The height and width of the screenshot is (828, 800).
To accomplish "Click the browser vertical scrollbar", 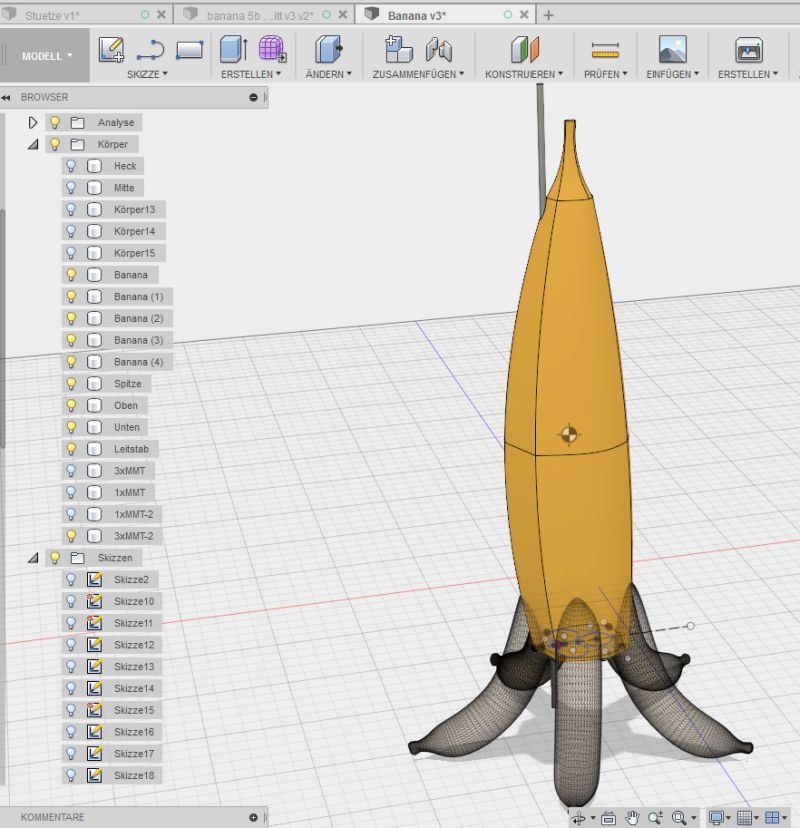I will pyautogui.click(x=3, y=327).
